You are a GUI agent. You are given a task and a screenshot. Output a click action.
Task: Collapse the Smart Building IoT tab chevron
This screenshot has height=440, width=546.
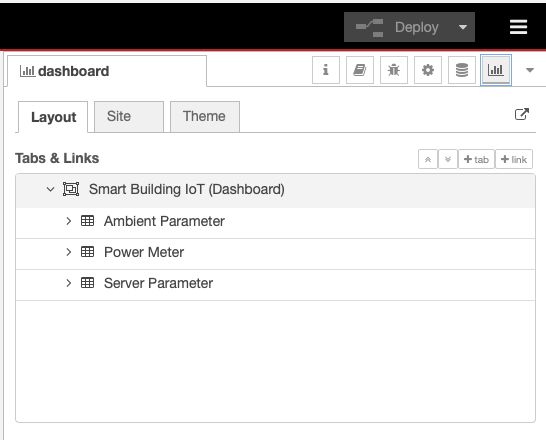point(50,189)
